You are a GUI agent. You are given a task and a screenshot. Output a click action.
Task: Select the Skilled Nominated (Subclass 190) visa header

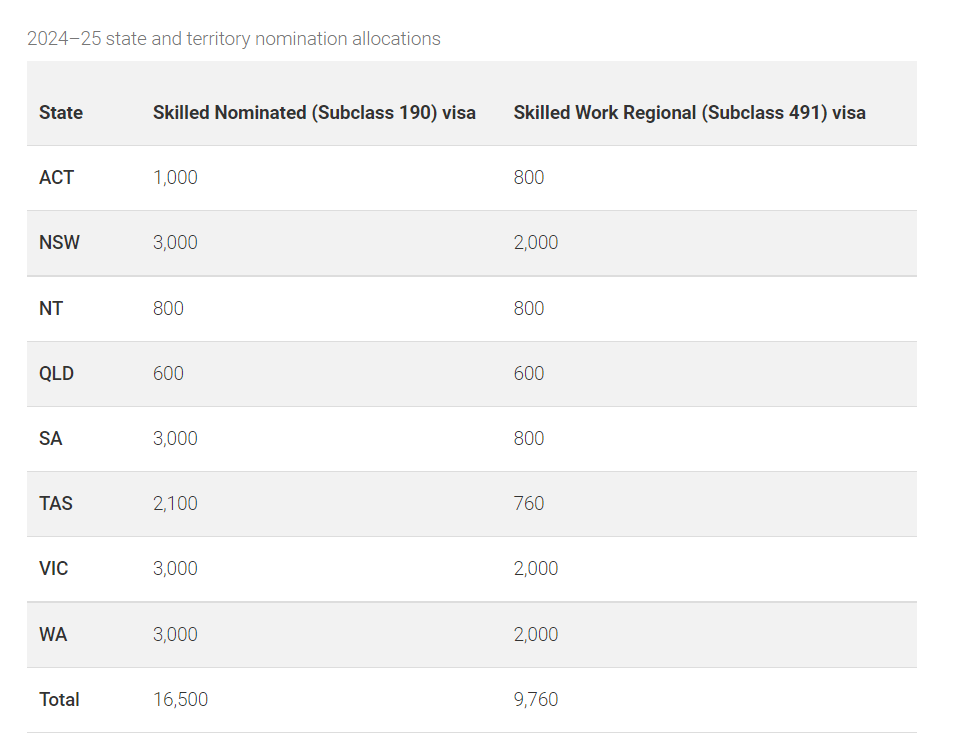314,113
